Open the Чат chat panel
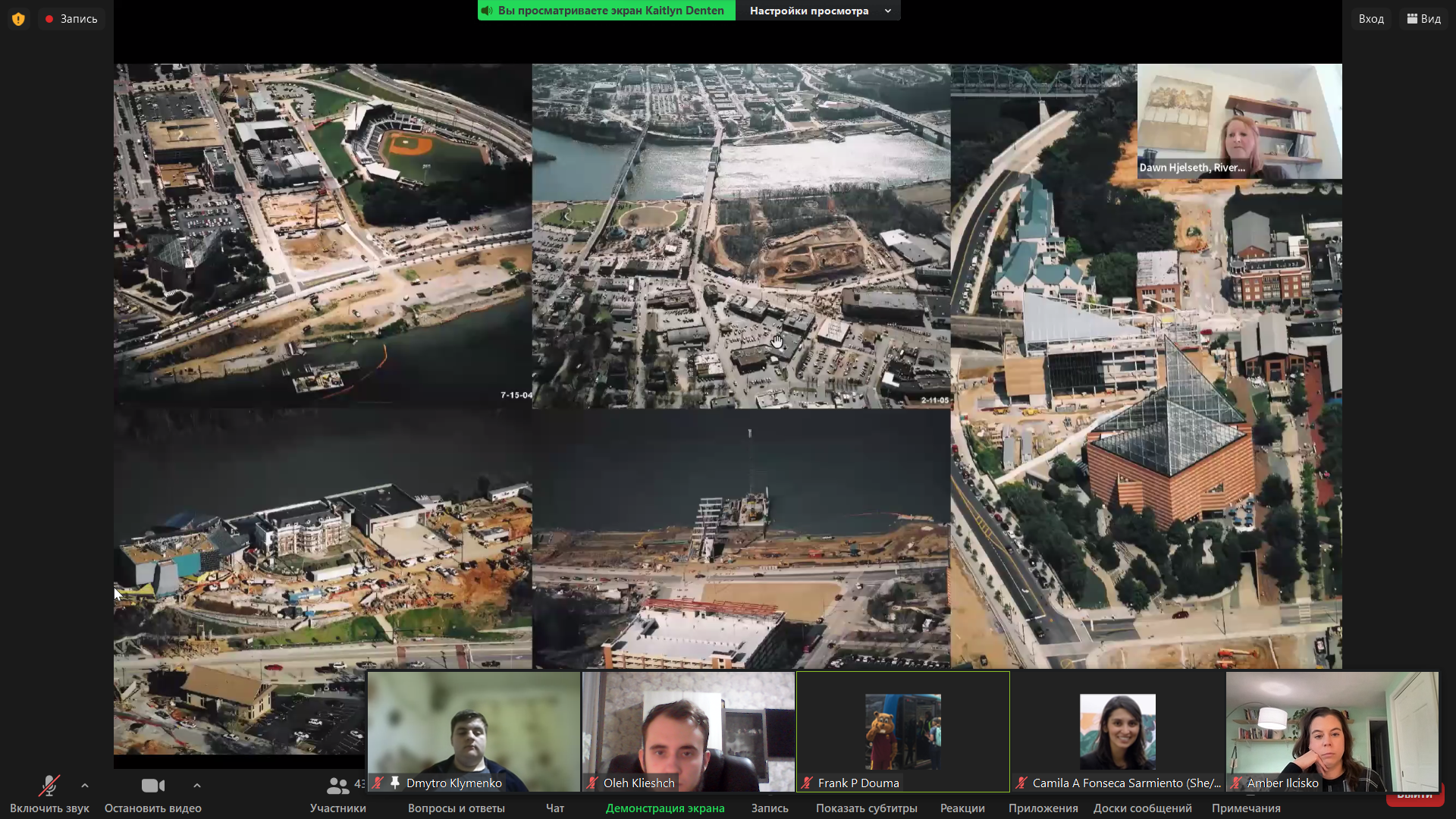 (x=554, y=808)
